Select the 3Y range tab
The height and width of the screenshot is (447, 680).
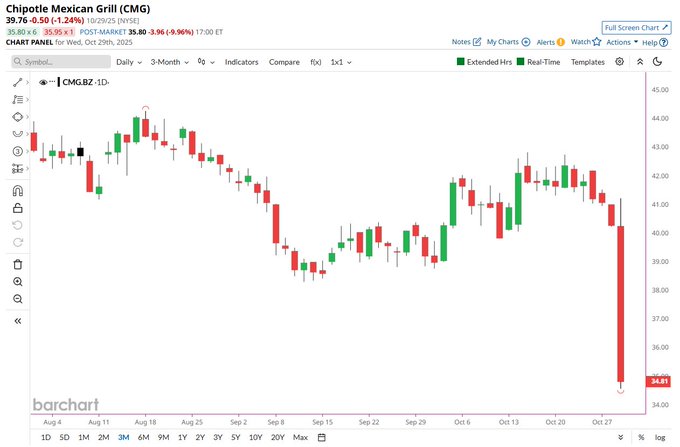[x=218, y=437]
